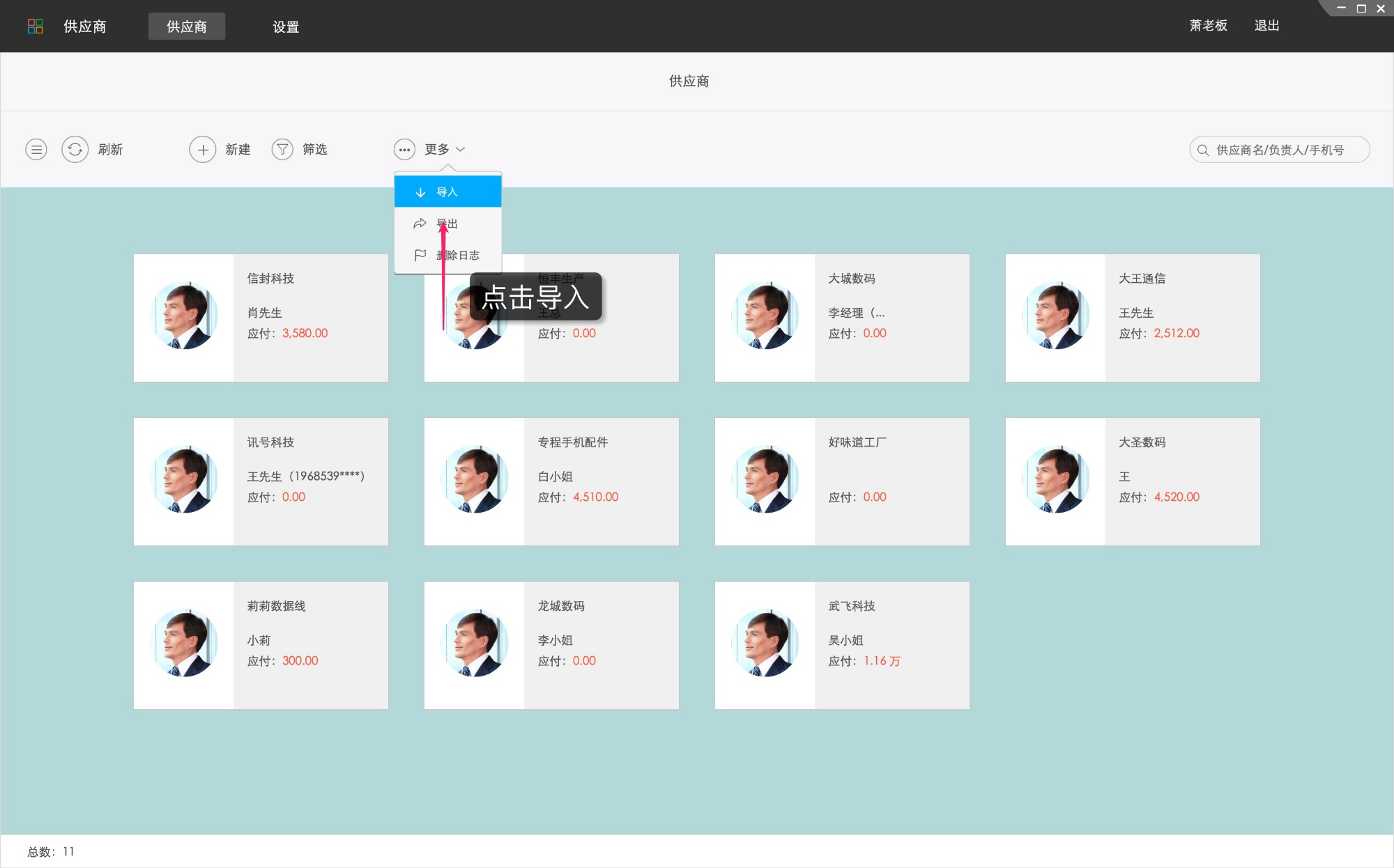
Task: Open the 信封科技 supplier card avatar
Action: pyautogui.click(x=183, y=317)
